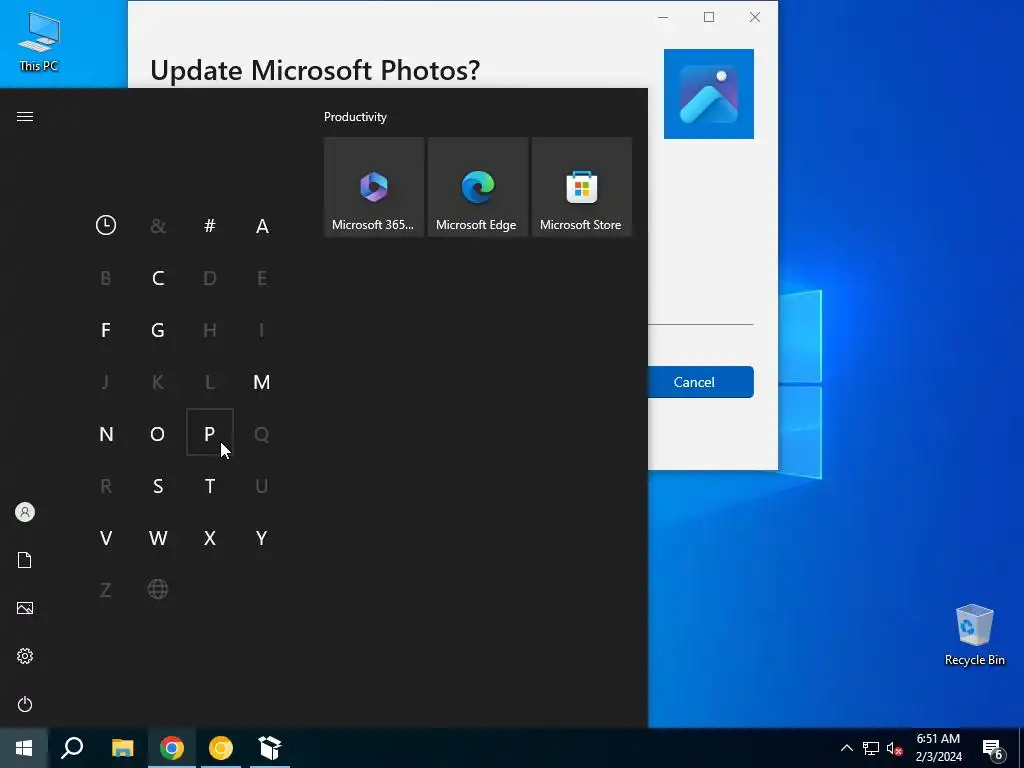The height and width of the screenshot is (768, 1024).
Task: Jump to apps starting with O
Action: tap(157, 434)
